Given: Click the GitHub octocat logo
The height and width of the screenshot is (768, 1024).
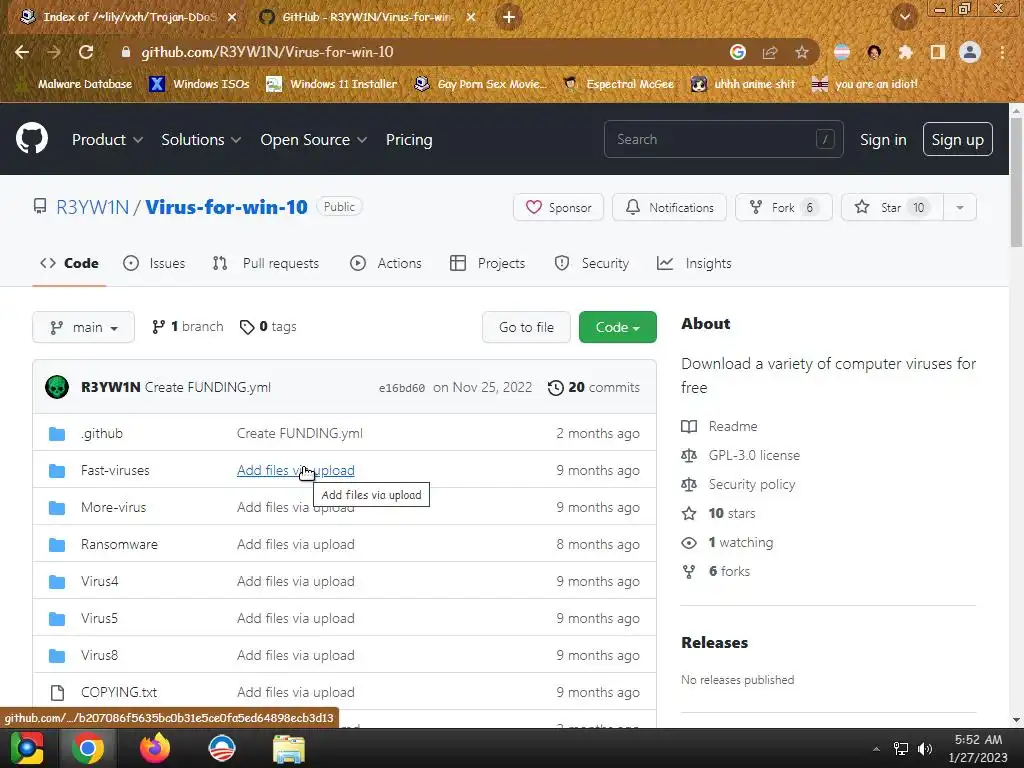Looking at the screenshot, I should click(32, 138).
